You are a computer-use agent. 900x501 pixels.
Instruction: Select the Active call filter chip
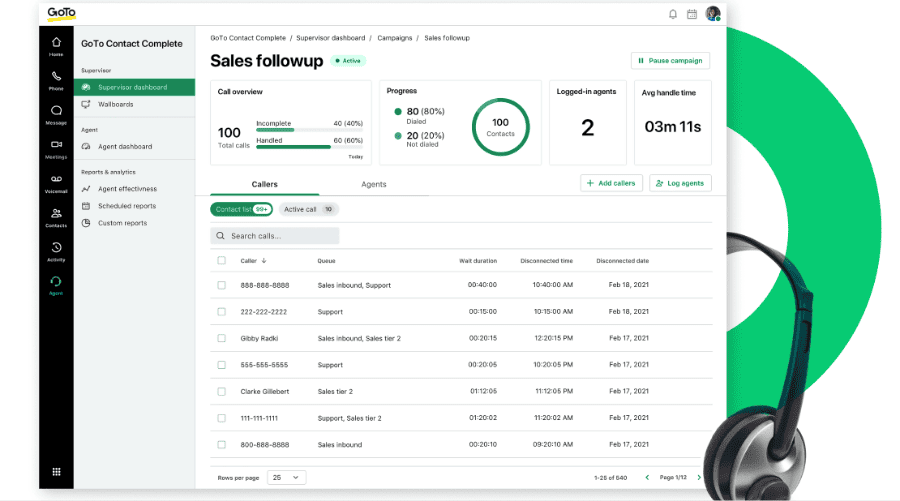click(308, 209)
